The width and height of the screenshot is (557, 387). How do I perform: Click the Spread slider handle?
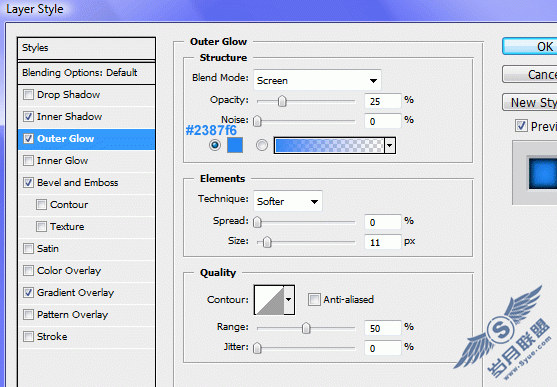257,222
